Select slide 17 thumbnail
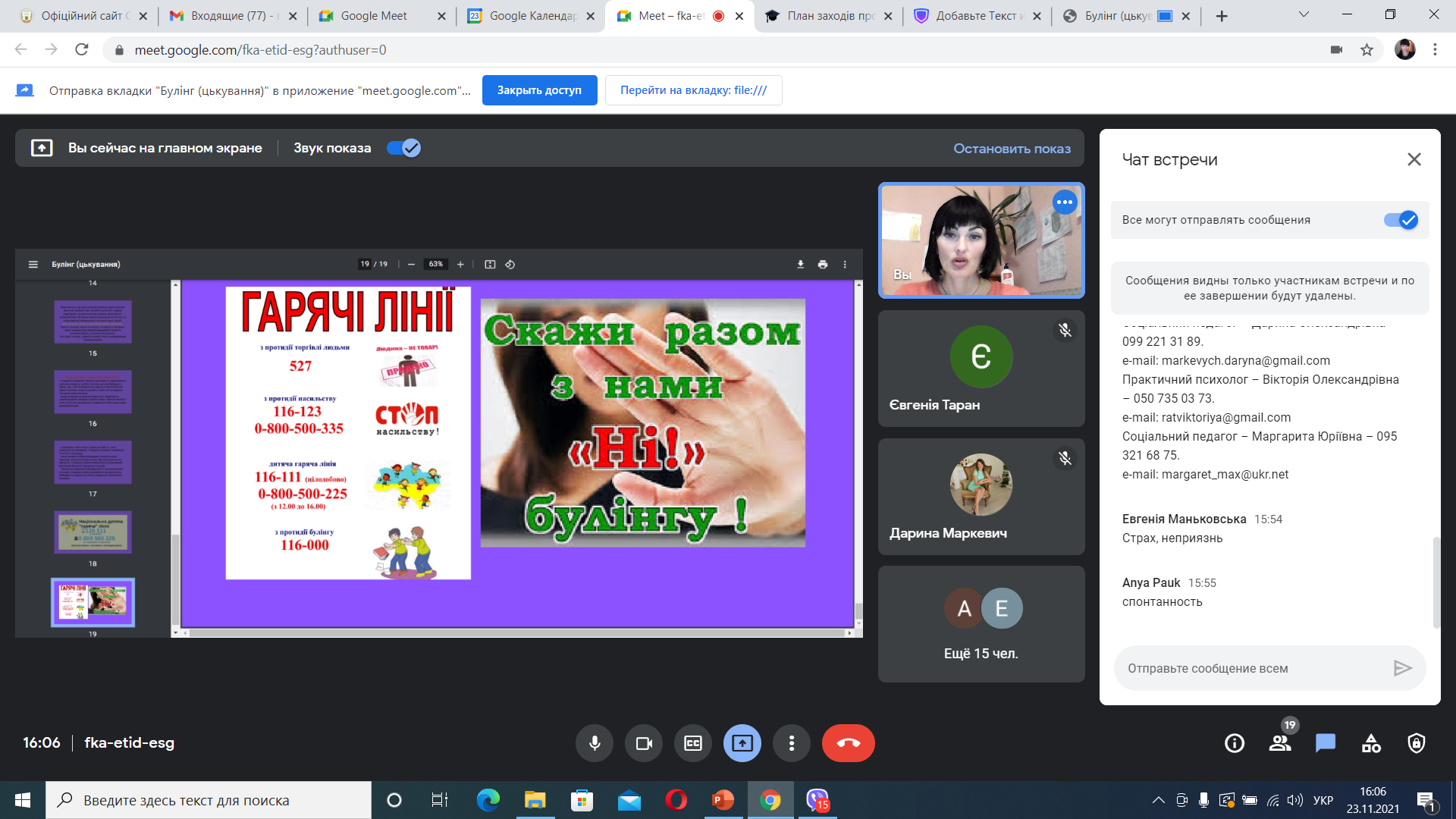This screenshot has width=1456, height=819. [x=93, y=462]
